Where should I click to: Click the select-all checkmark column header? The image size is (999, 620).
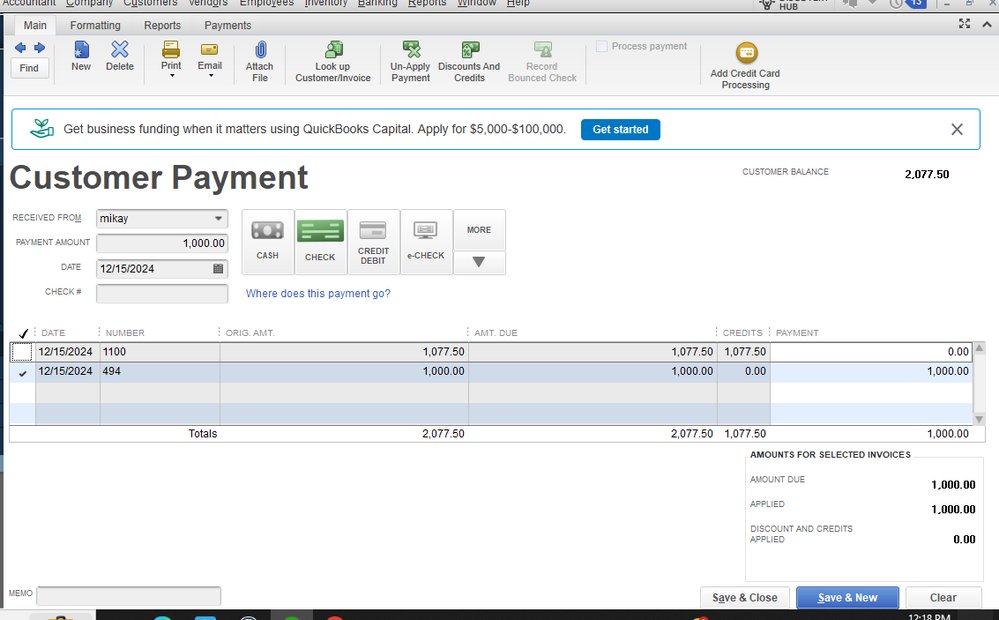(24, 333)
